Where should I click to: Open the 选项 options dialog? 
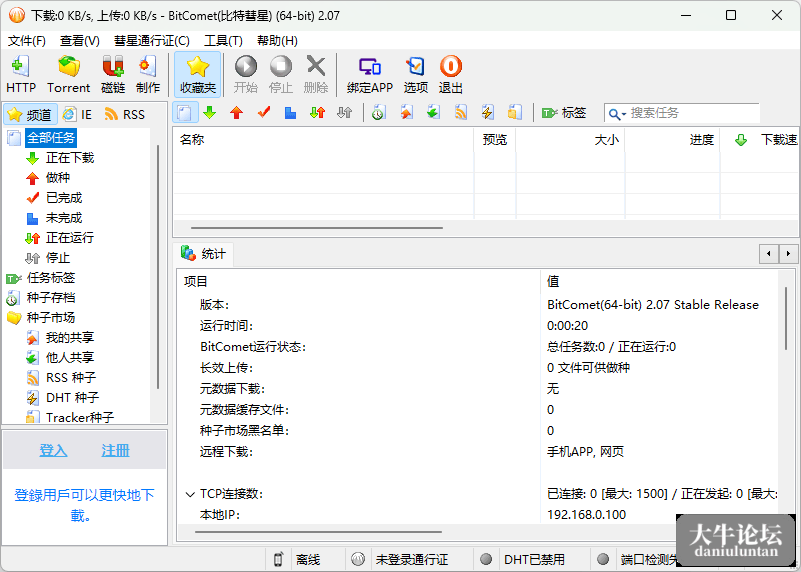tap(415, 75)
